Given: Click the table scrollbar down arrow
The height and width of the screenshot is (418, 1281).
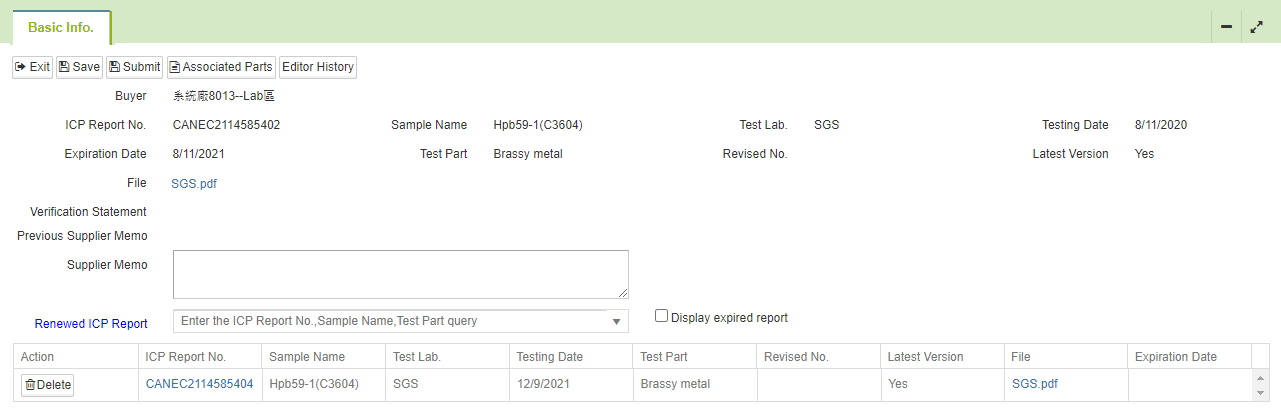Looking at the screenshot, I should click(1259, 394).
